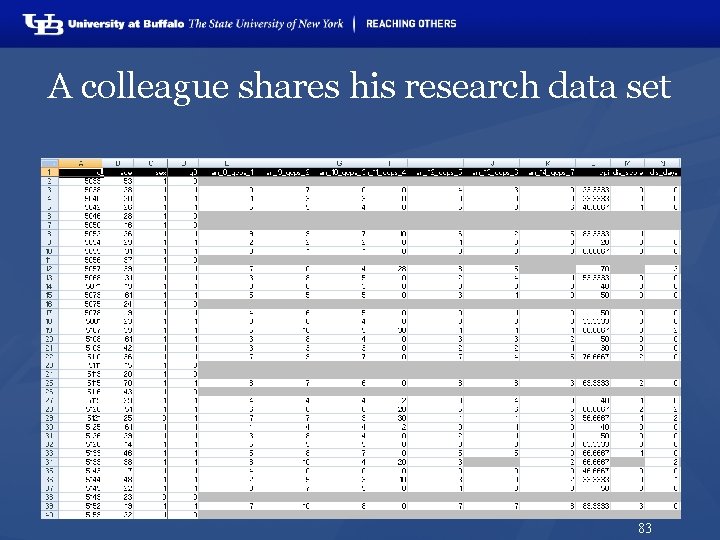Click the cell with 46 in row 33
The image size is (720, 540).
pos(118,453)
